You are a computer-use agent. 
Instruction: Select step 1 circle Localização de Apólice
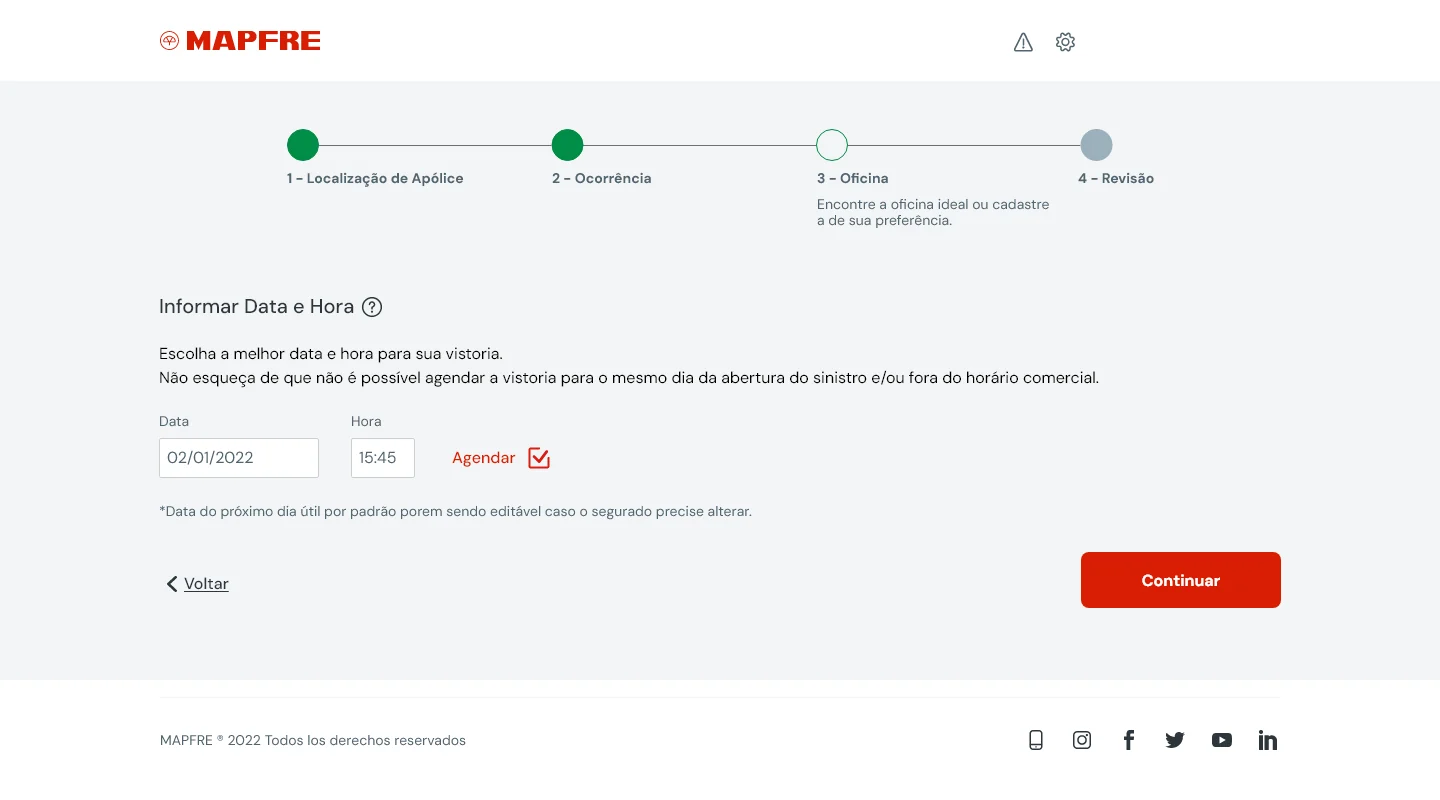click(303, 145)
